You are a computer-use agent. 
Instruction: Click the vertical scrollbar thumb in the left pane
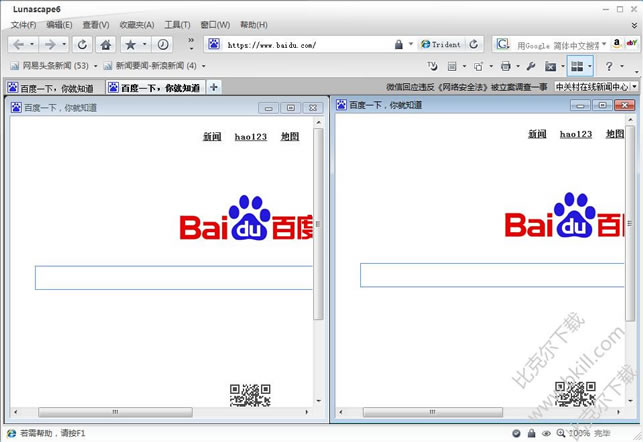(x=318, y=224)
